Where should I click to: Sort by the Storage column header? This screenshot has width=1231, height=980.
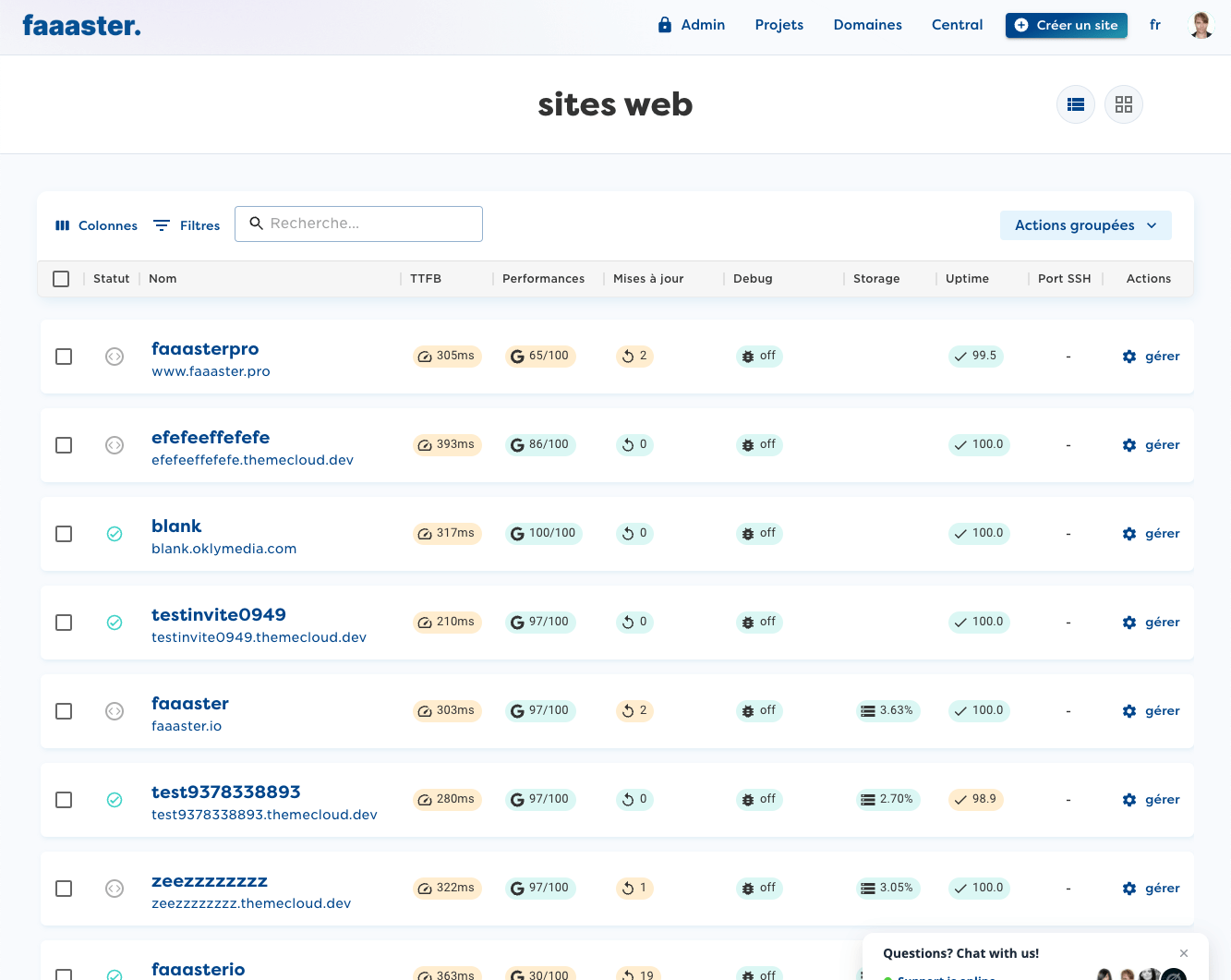pyautogui.click(x=876, y=279)
